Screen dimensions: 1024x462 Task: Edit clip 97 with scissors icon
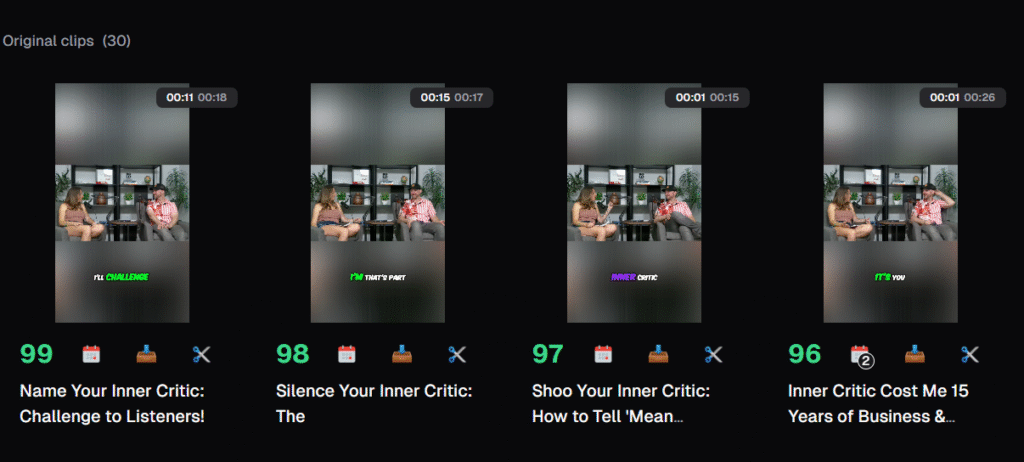pos(713,354)
